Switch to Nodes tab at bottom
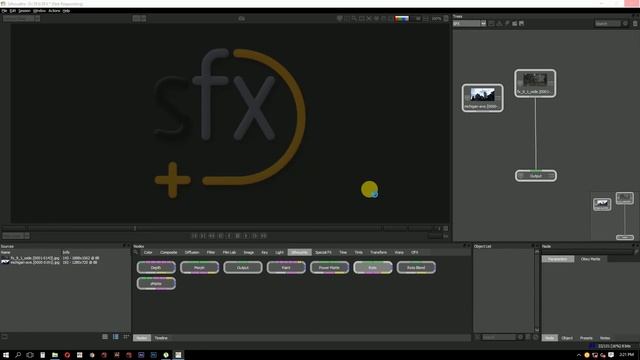640x360 pixels. pos(142,338)
